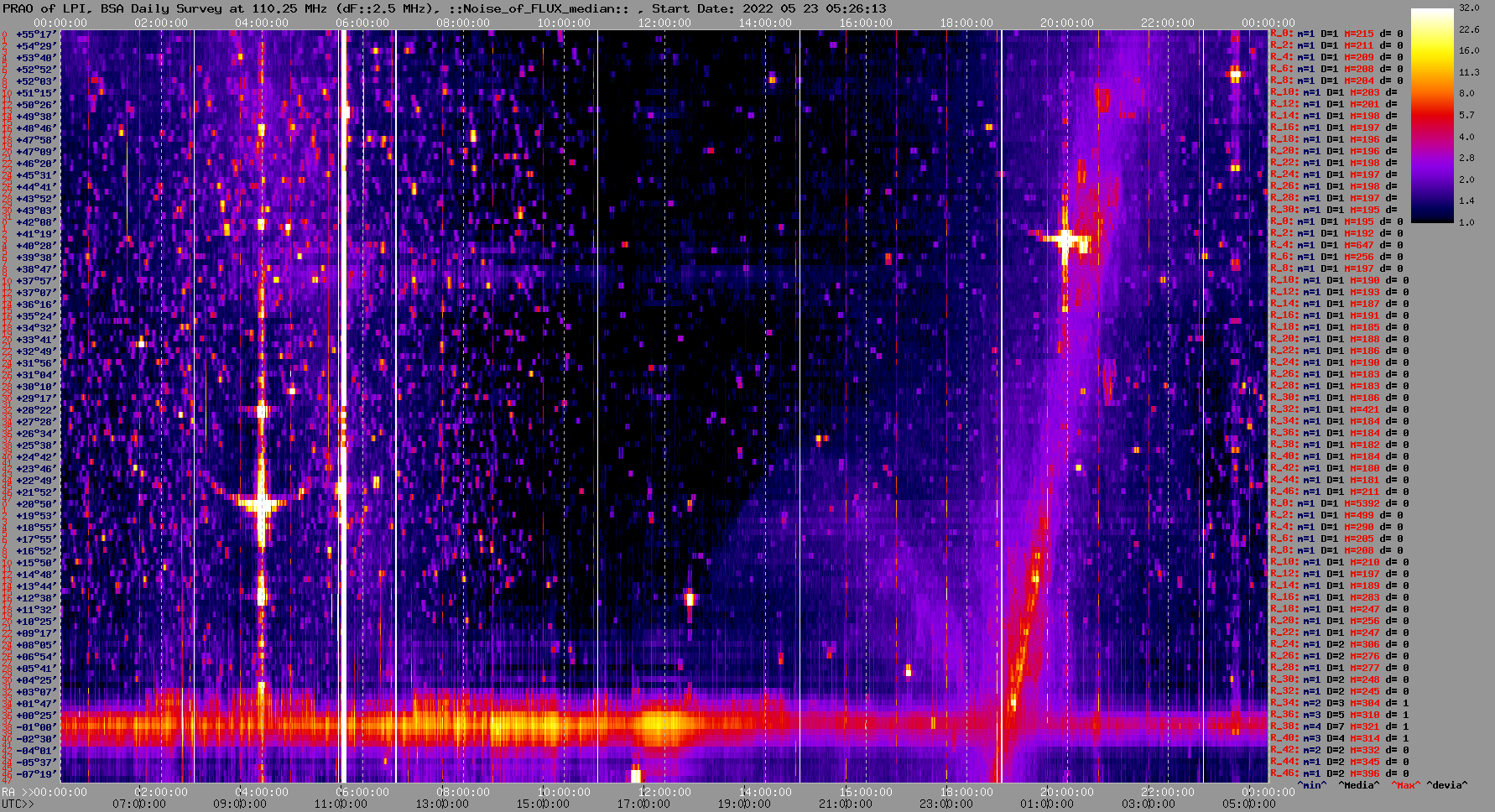This screenshot has width=1495, height=812.
Task: Click the bright cross-shaped source at the +20°50' row
Action: 262,504
